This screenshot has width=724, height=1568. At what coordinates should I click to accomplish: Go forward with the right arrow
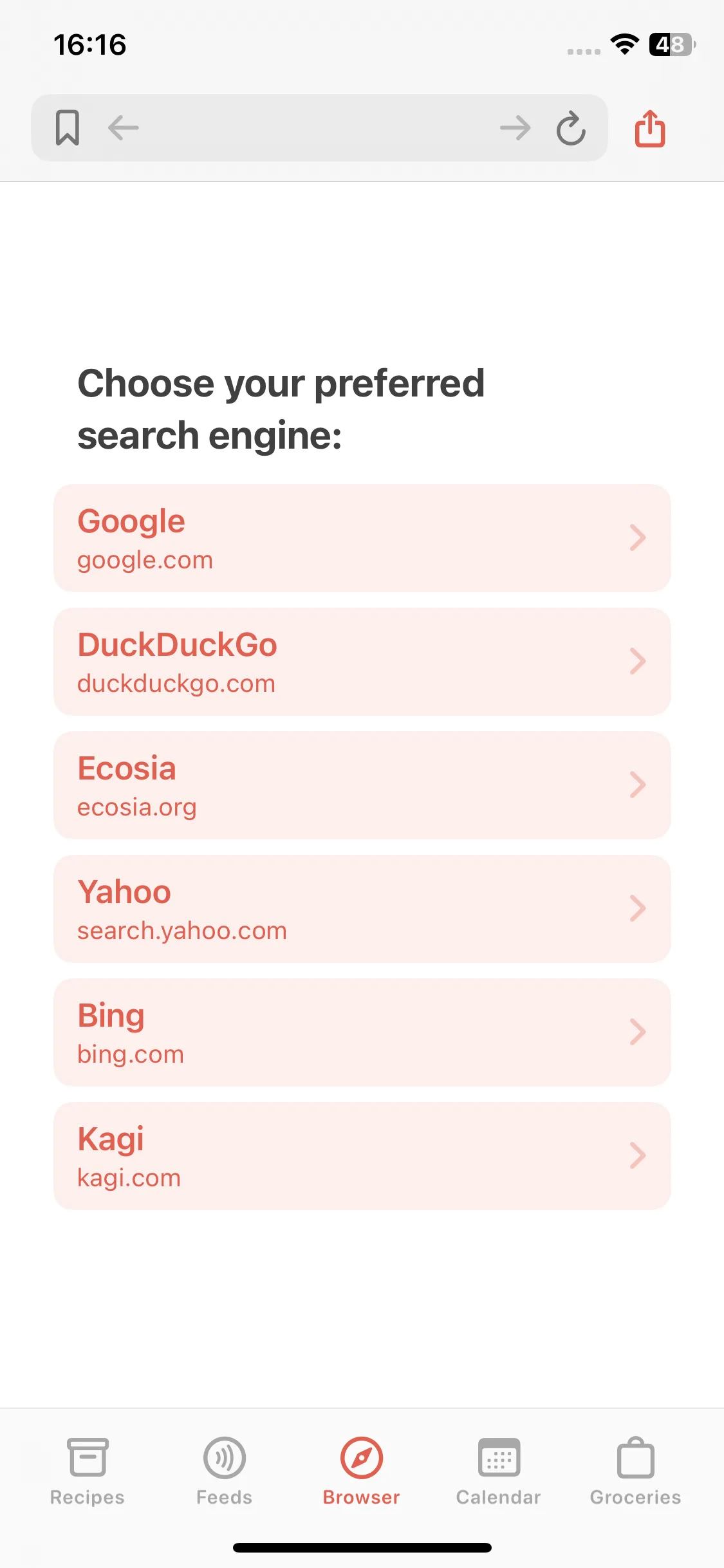pos(515,127)
